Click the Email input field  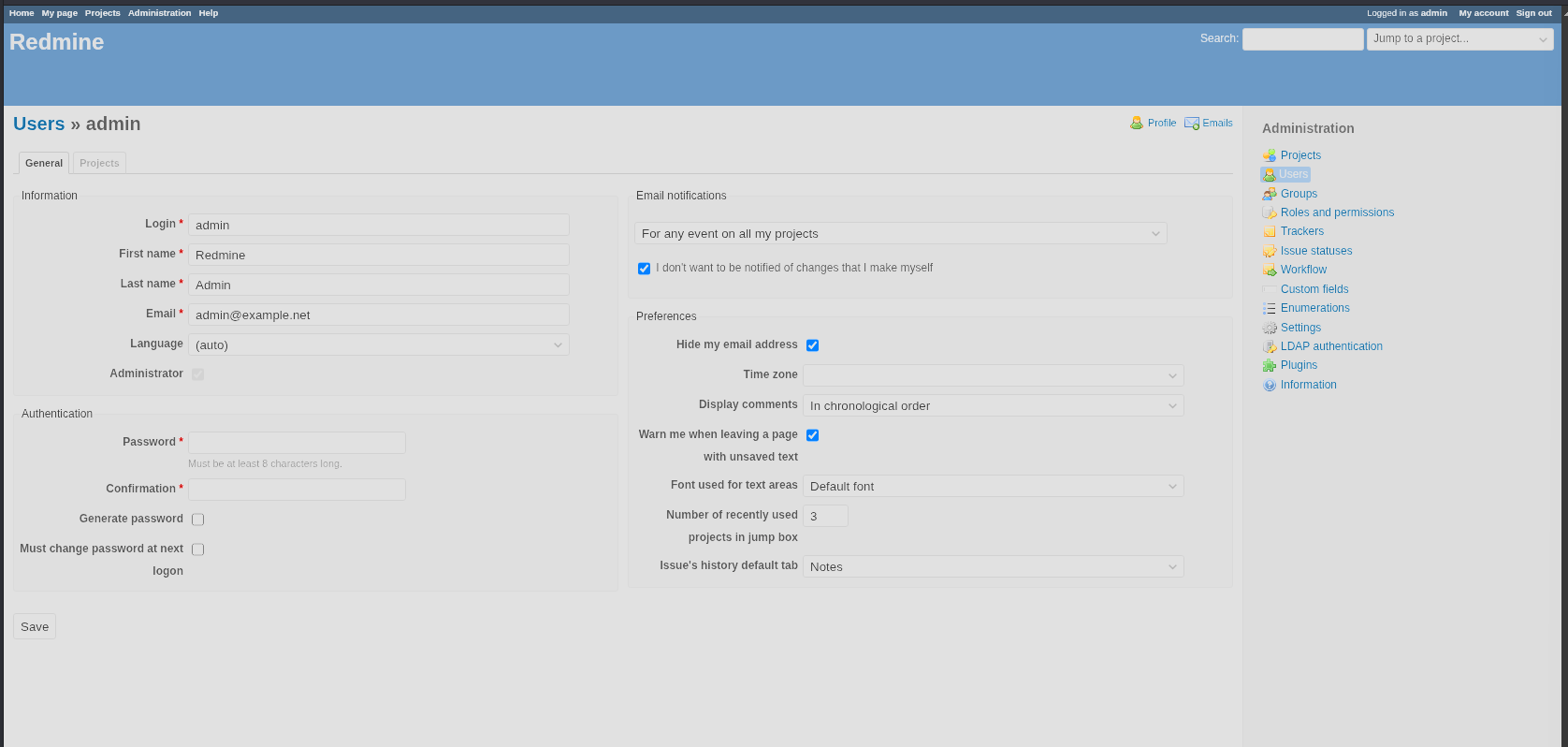point(379,315)
